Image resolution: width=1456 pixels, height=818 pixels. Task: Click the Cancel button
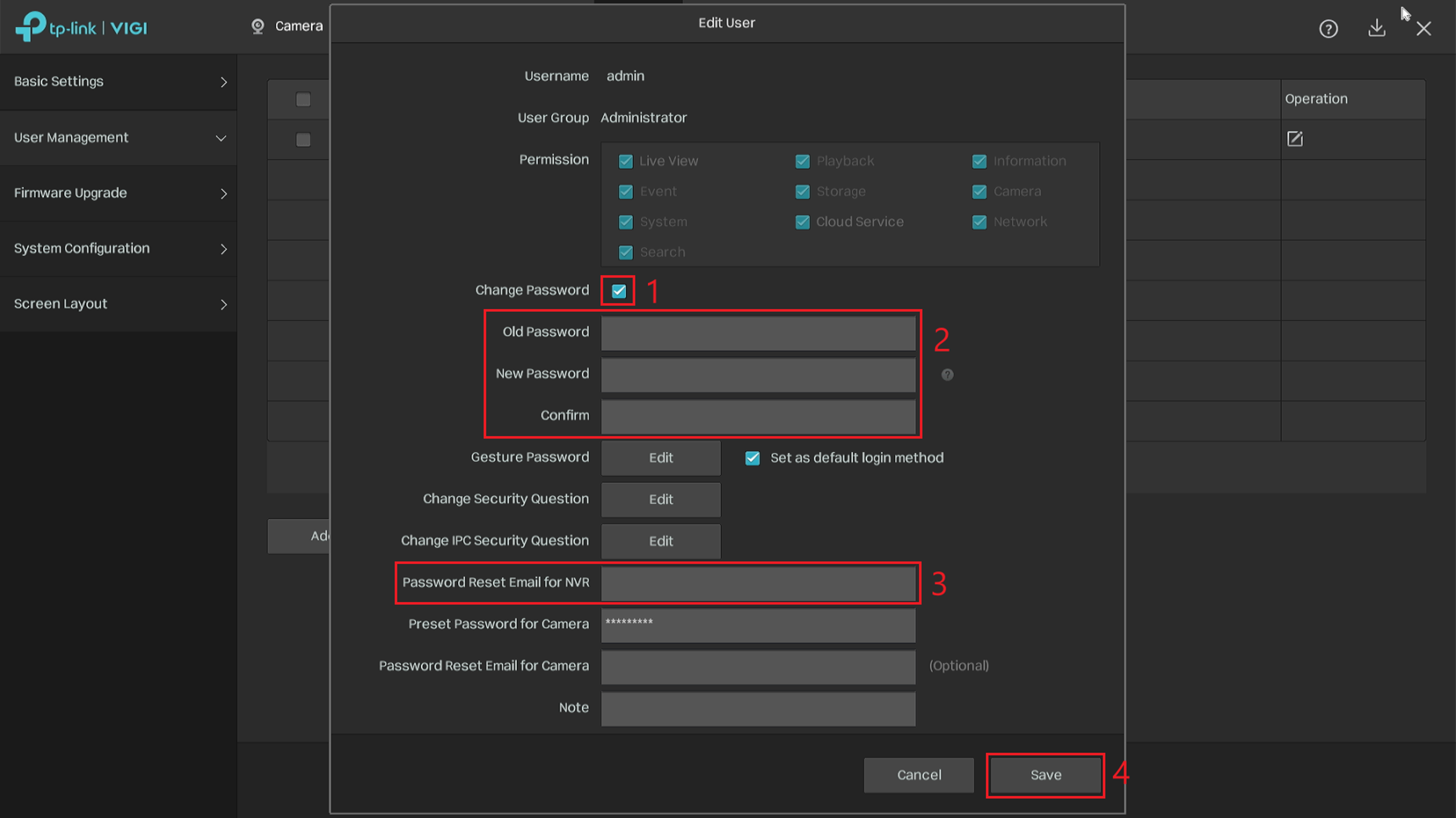[x=918, y=775]
